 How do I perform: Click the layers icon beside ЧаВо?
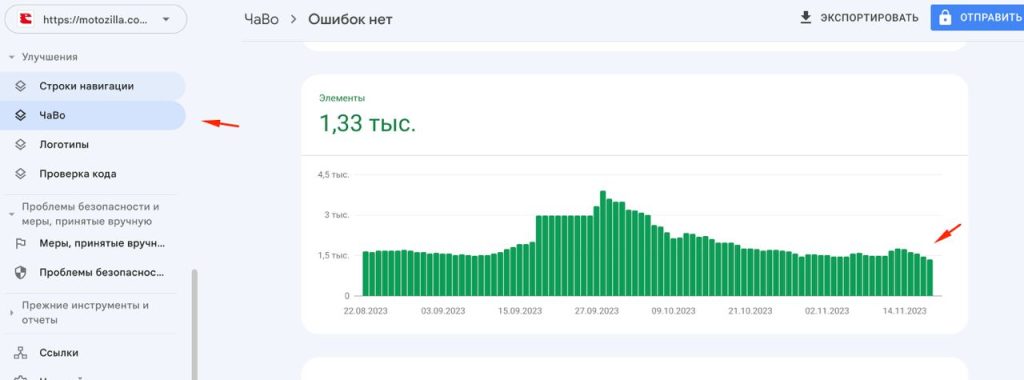[x=20, y=116]
